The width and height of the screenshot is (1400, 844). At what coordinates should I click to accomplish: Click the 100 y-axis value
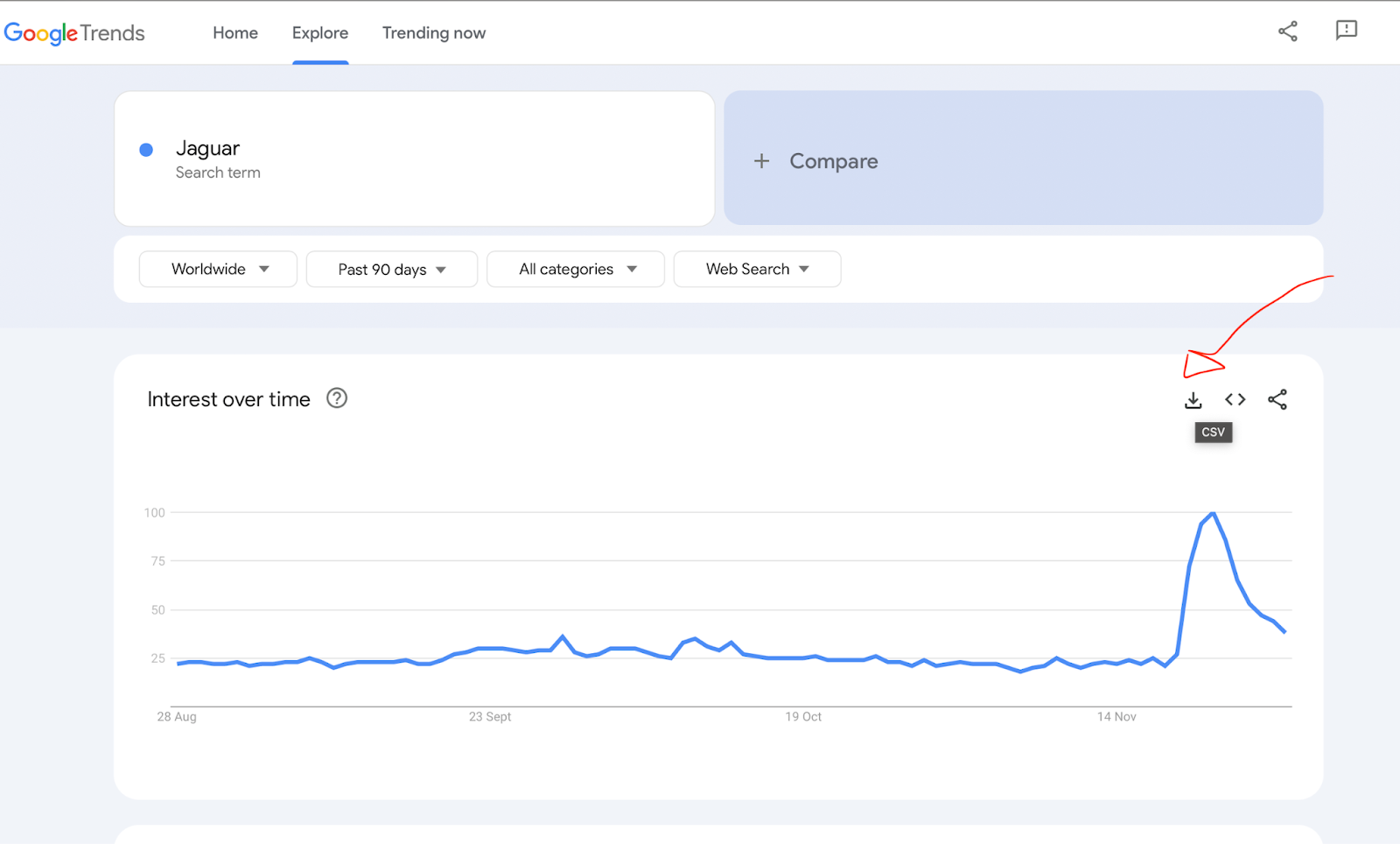(x=155, y=512)
